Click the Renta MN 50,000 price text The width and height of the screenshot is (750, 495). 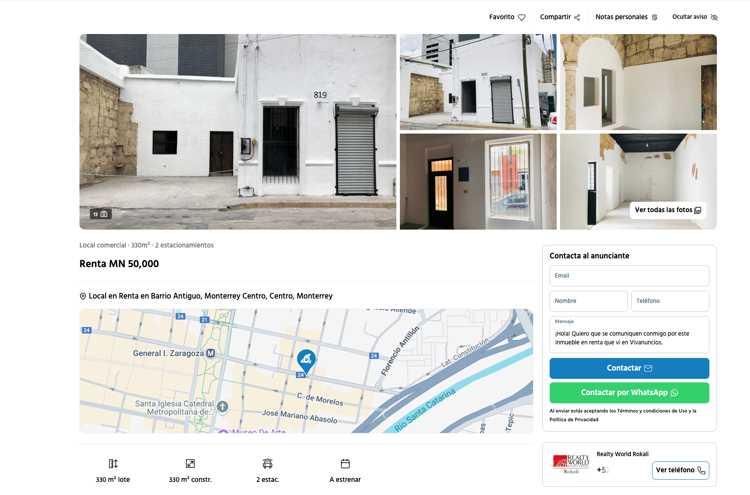119,264
